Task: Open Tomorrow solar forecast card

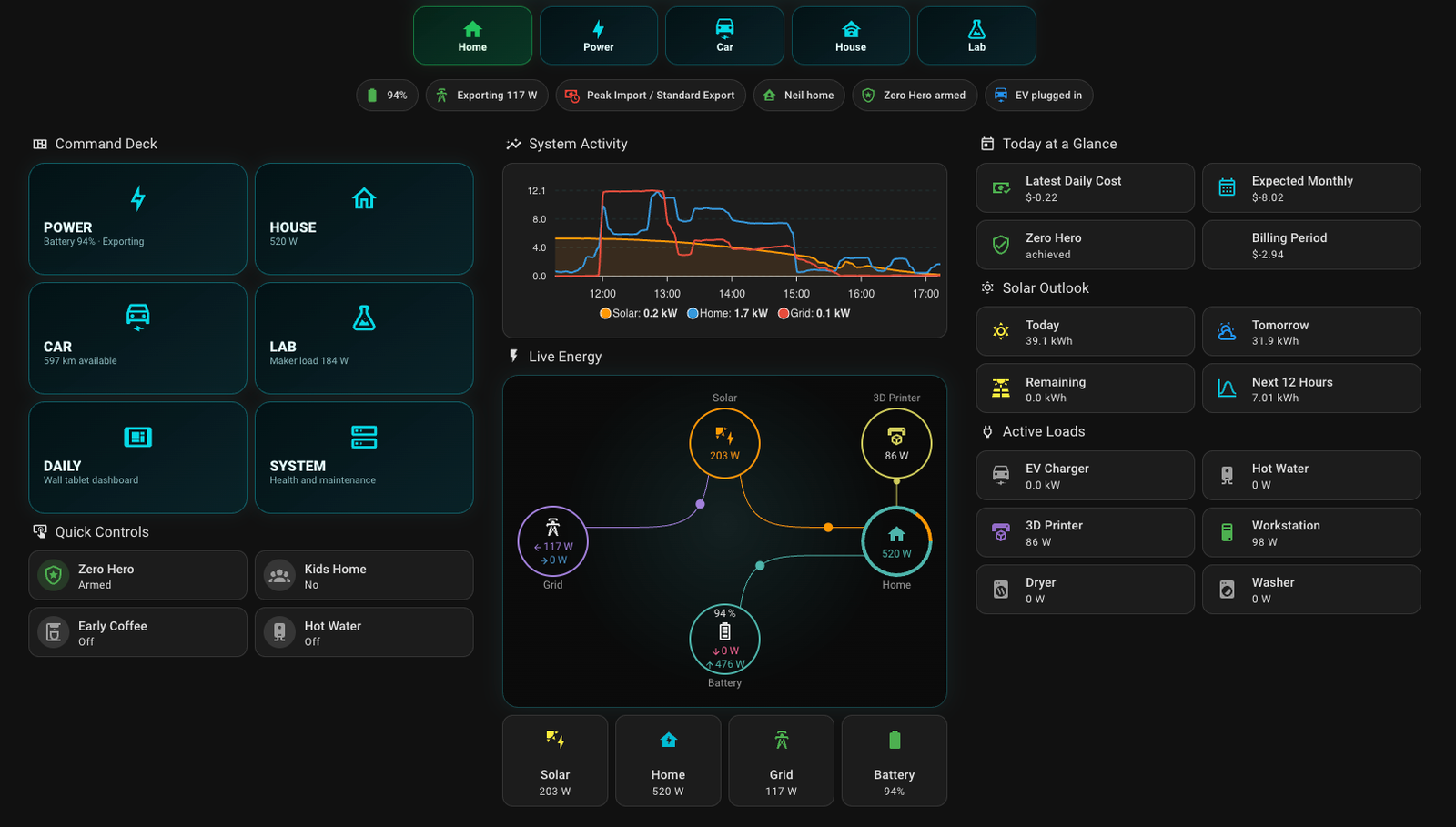Action: pos(1311,331)
